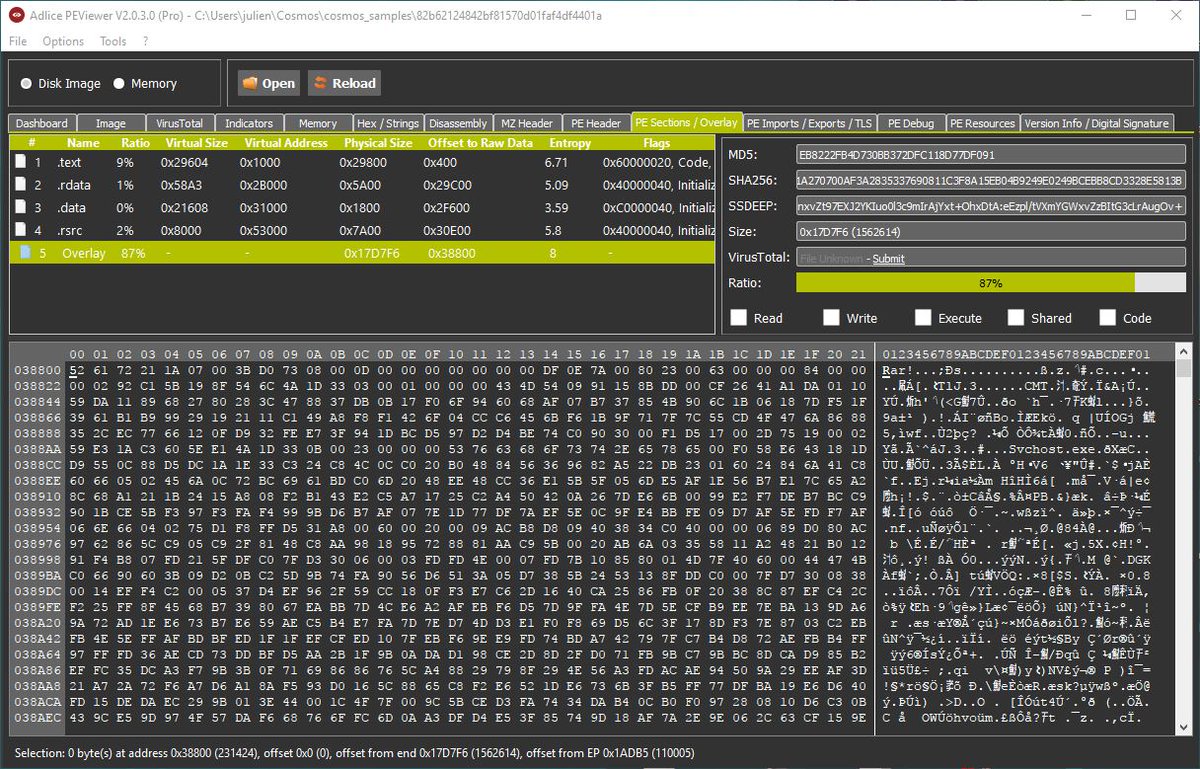Click the MD5 hash field
1200x769 pixels.
pyautogui.click(x=991, y=155)
